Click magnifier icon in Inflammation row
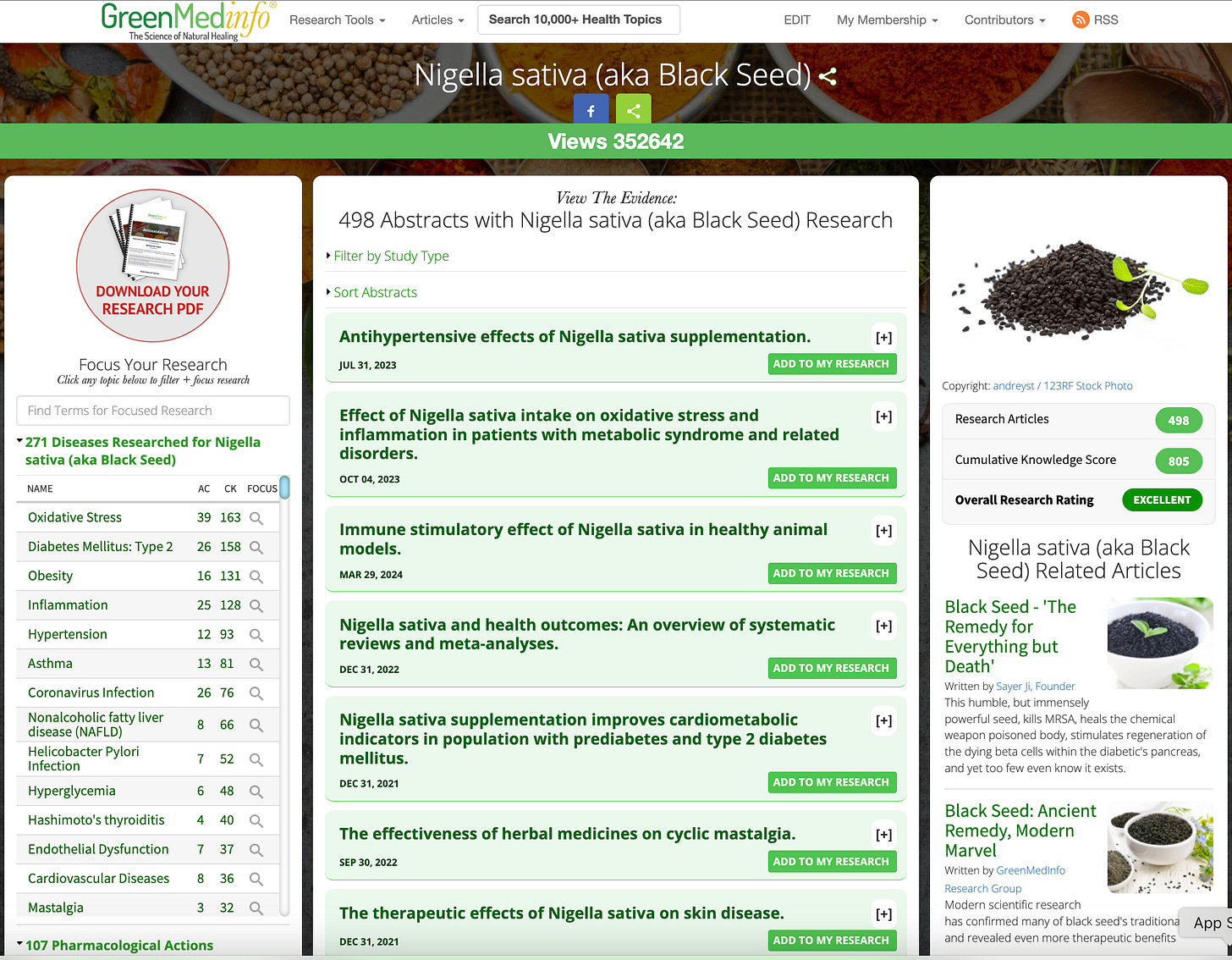Image resolution: width=1232 pixels, height=960 pixels. point(256,606)
